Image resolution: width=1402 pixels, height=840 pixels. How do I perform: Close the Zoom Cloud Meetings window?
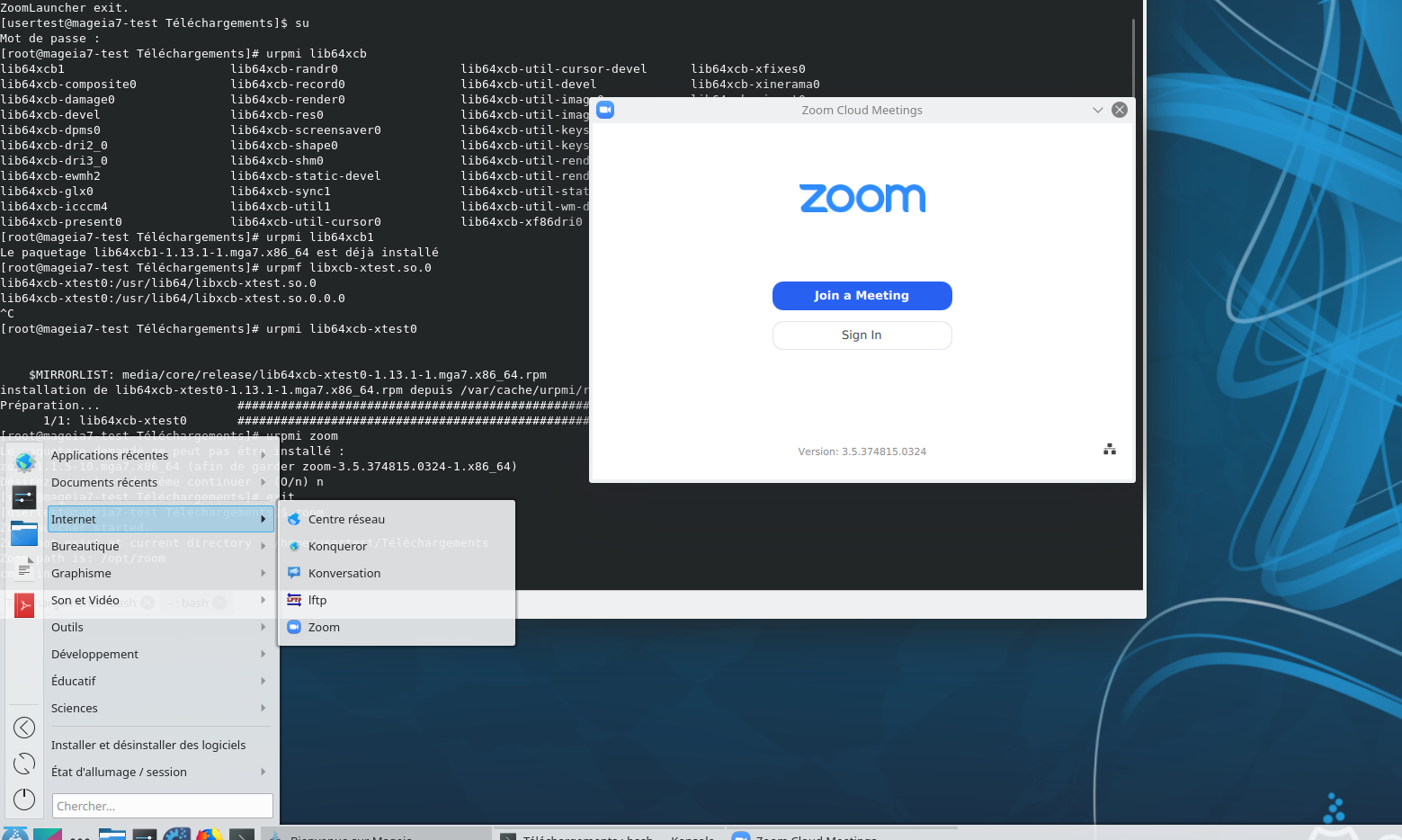tap(1120, 110)
